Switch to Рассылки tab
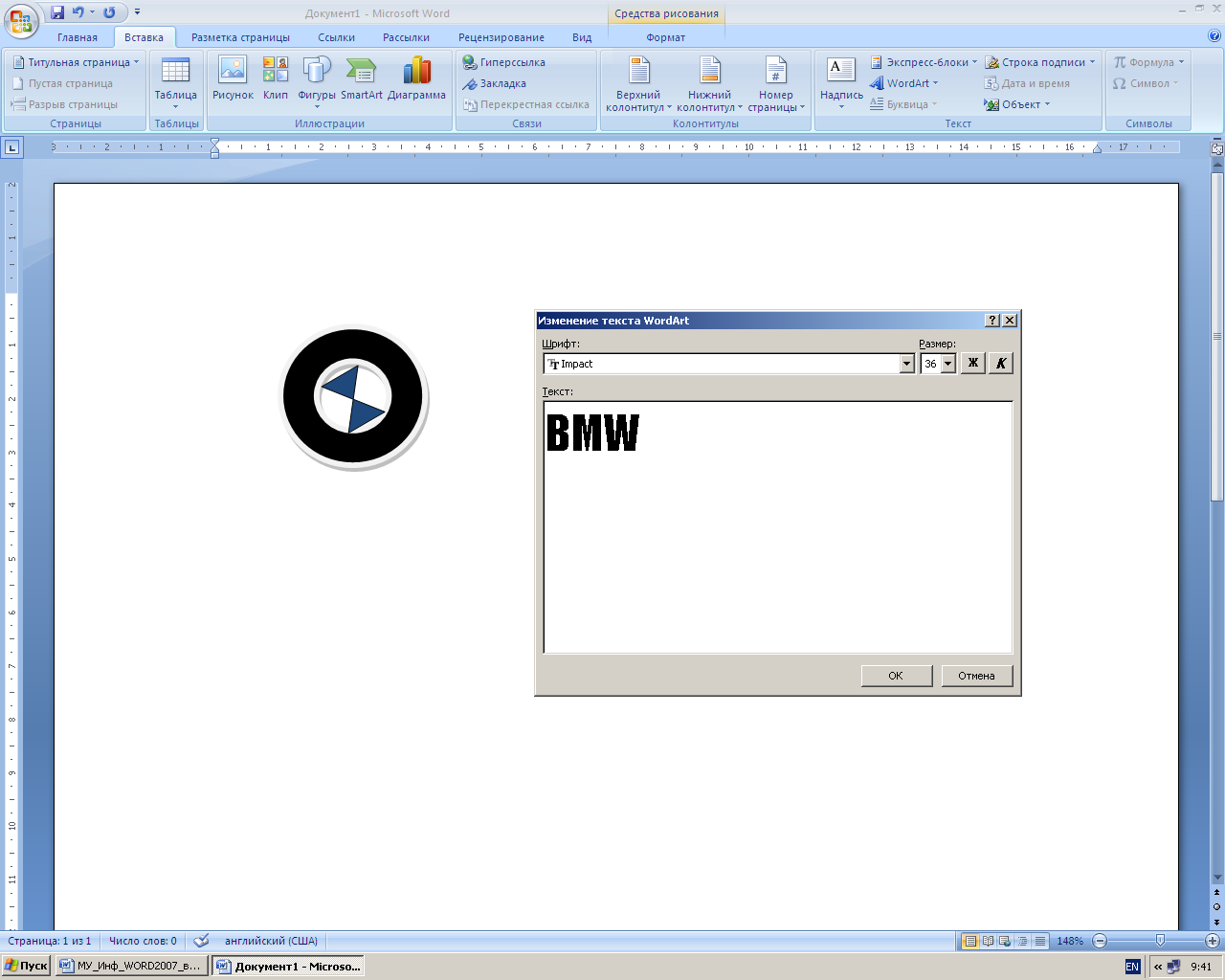 click(406, 37)
